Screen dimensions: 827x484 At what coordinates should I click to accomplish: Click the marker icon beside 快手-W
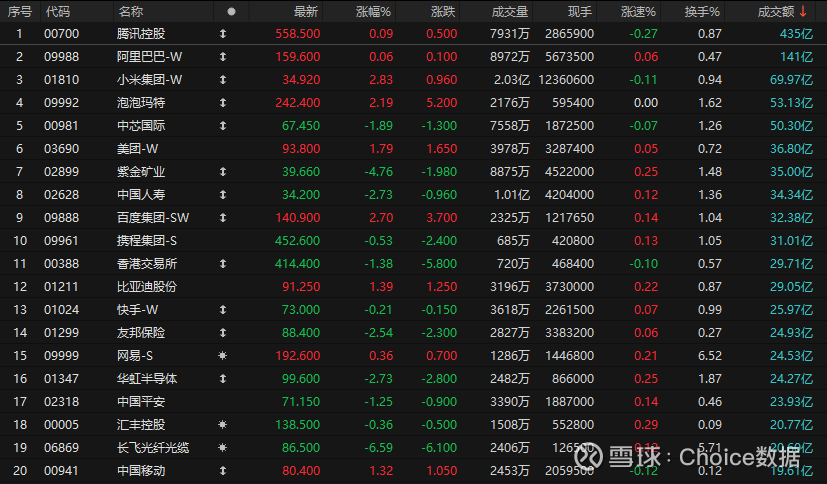[x=223, y=309]
